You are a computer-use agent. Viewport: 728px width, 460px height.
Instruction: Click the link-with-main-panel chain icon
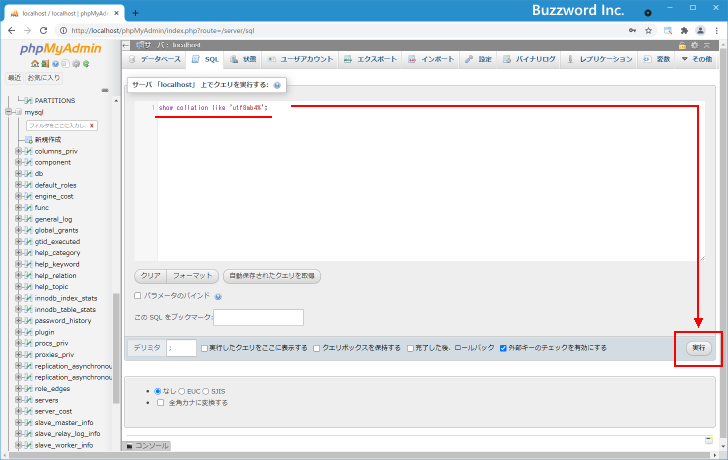[x=105, y=90]
